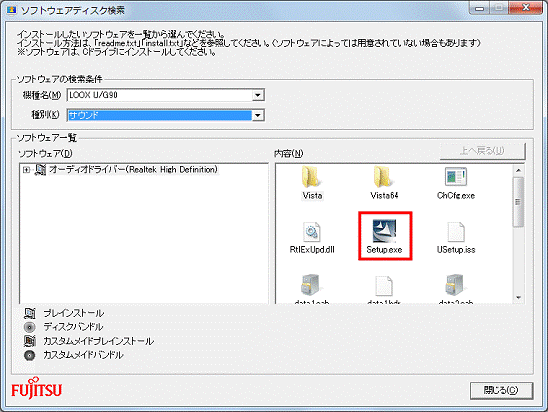Click the contents list scrollbar thumb
This screenshot has width=548, height=412.
pos(519,202)
